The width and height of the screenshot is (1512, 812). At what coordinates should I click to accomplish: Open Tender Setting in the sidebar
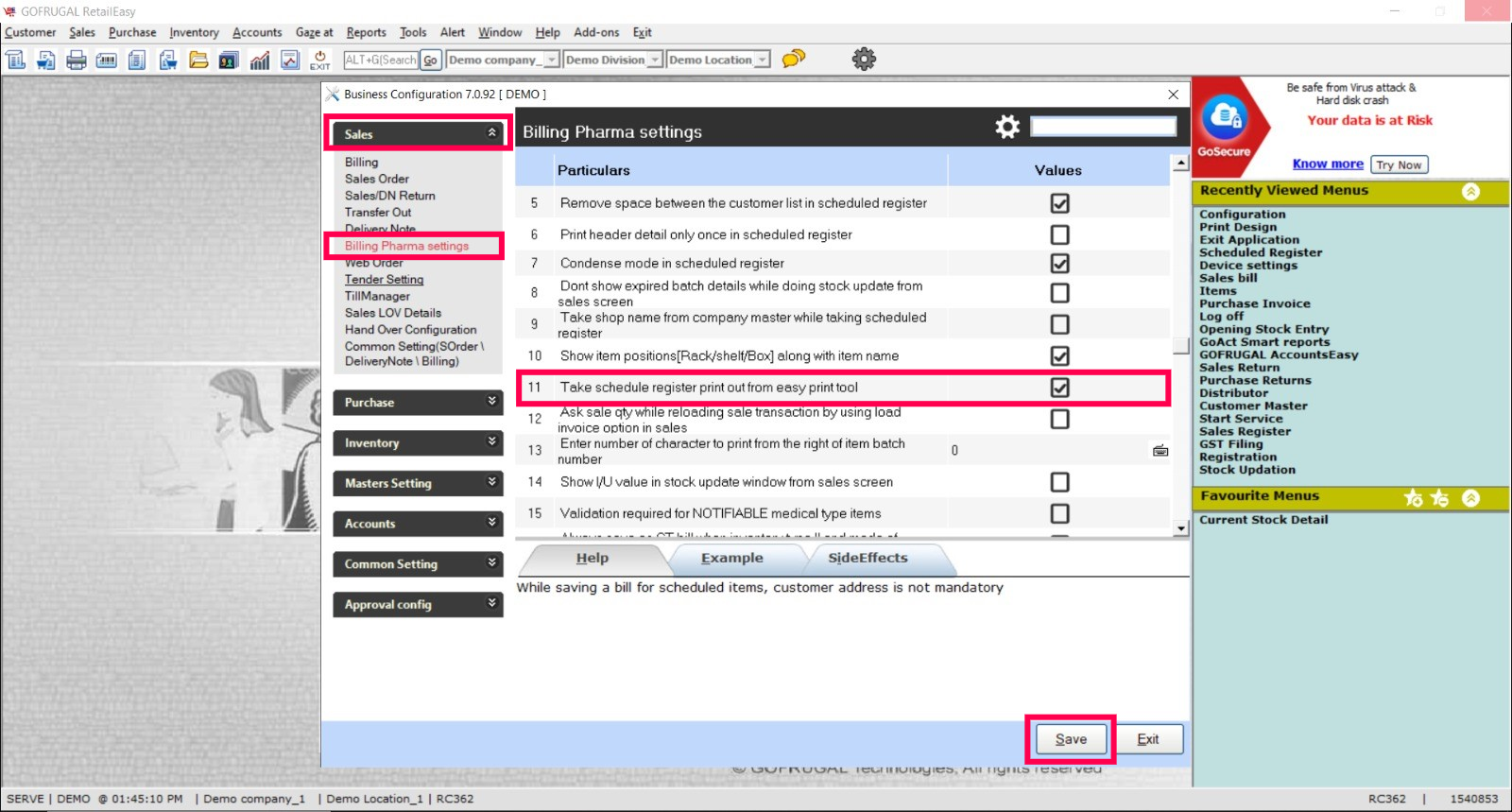click(x=384, y=280)
